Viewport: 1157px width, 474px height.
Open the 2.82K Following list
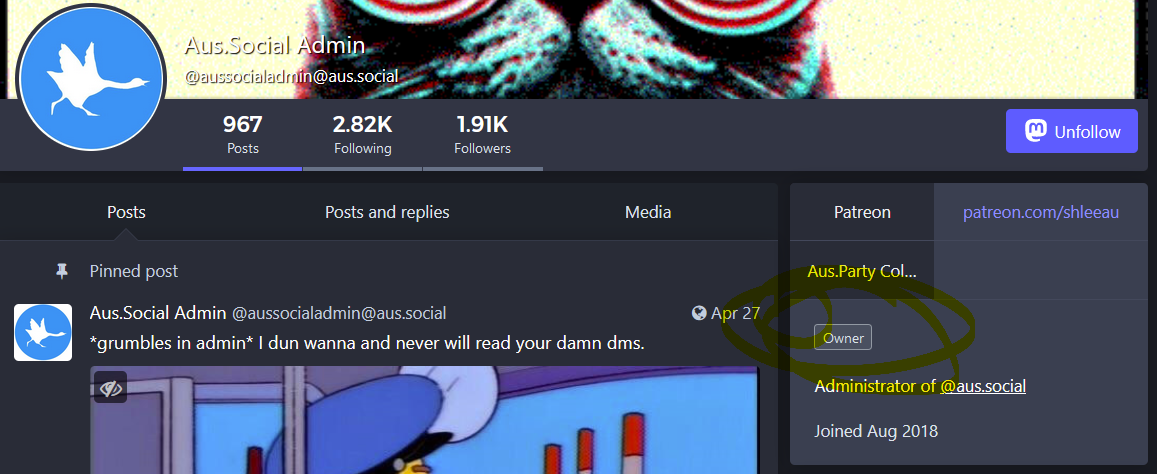pyautogui.click(x=362, y=135)
